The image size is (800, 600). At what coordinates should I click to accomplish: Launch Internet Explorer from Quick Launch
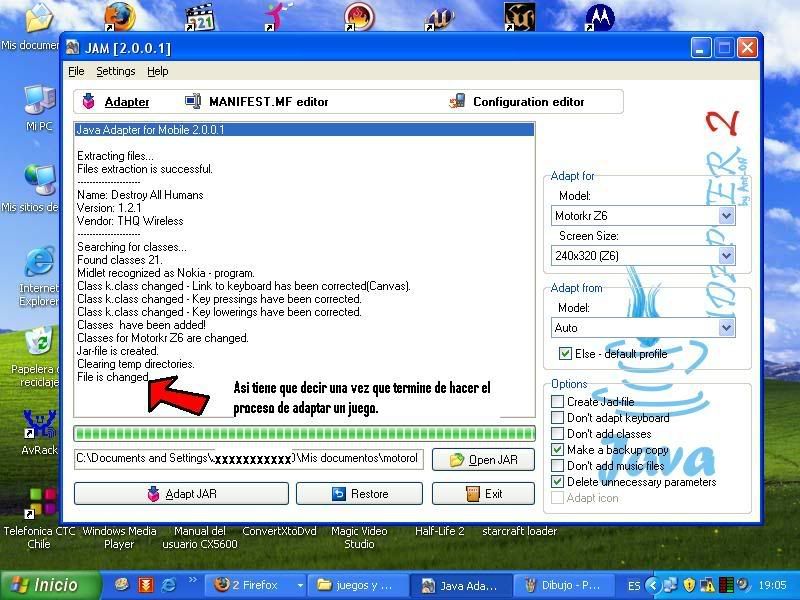pos(169,585)
